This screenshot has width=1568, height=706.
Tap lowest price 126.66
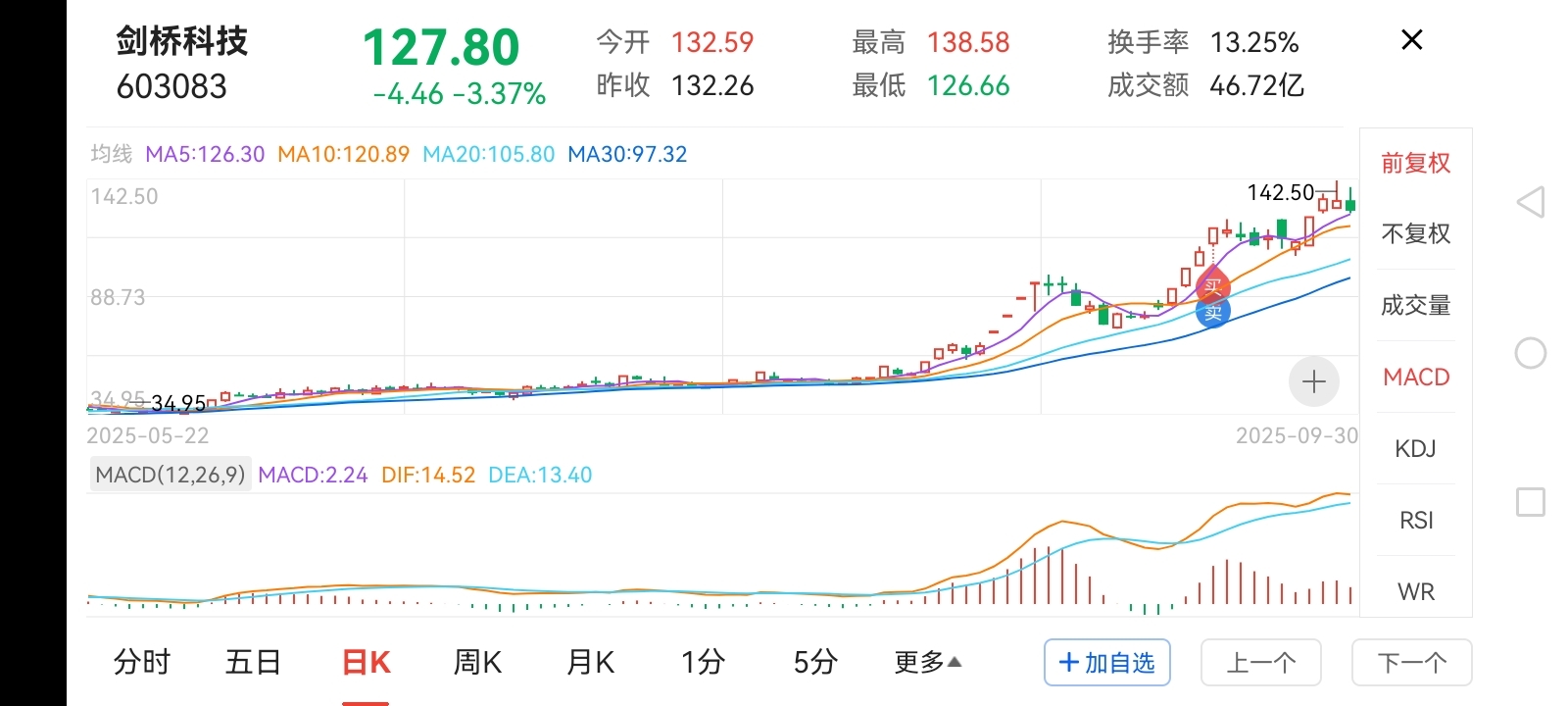tap(968, 85)
